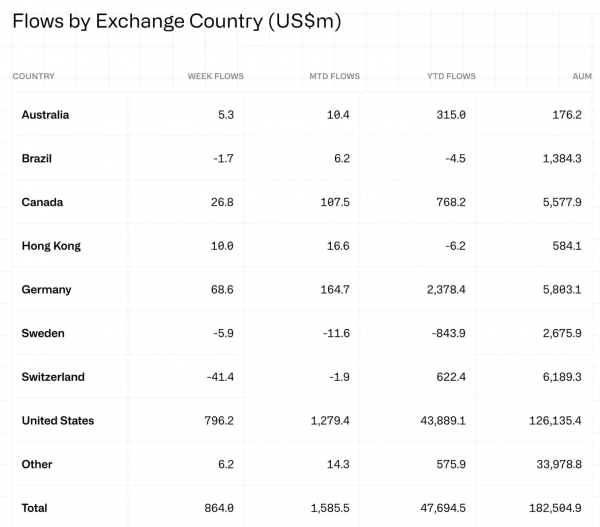
Task: Select the Canada row label
Action: click(42, 202)
